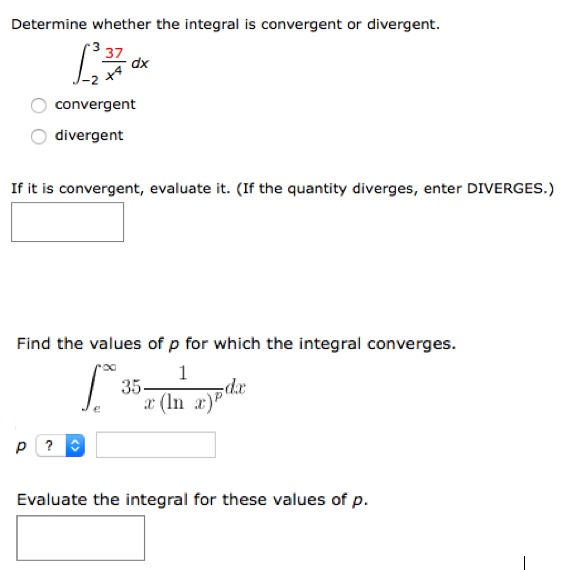Open the '?' comparison dropdown beside p
572x570 pixels.
[x=61, y=445]
